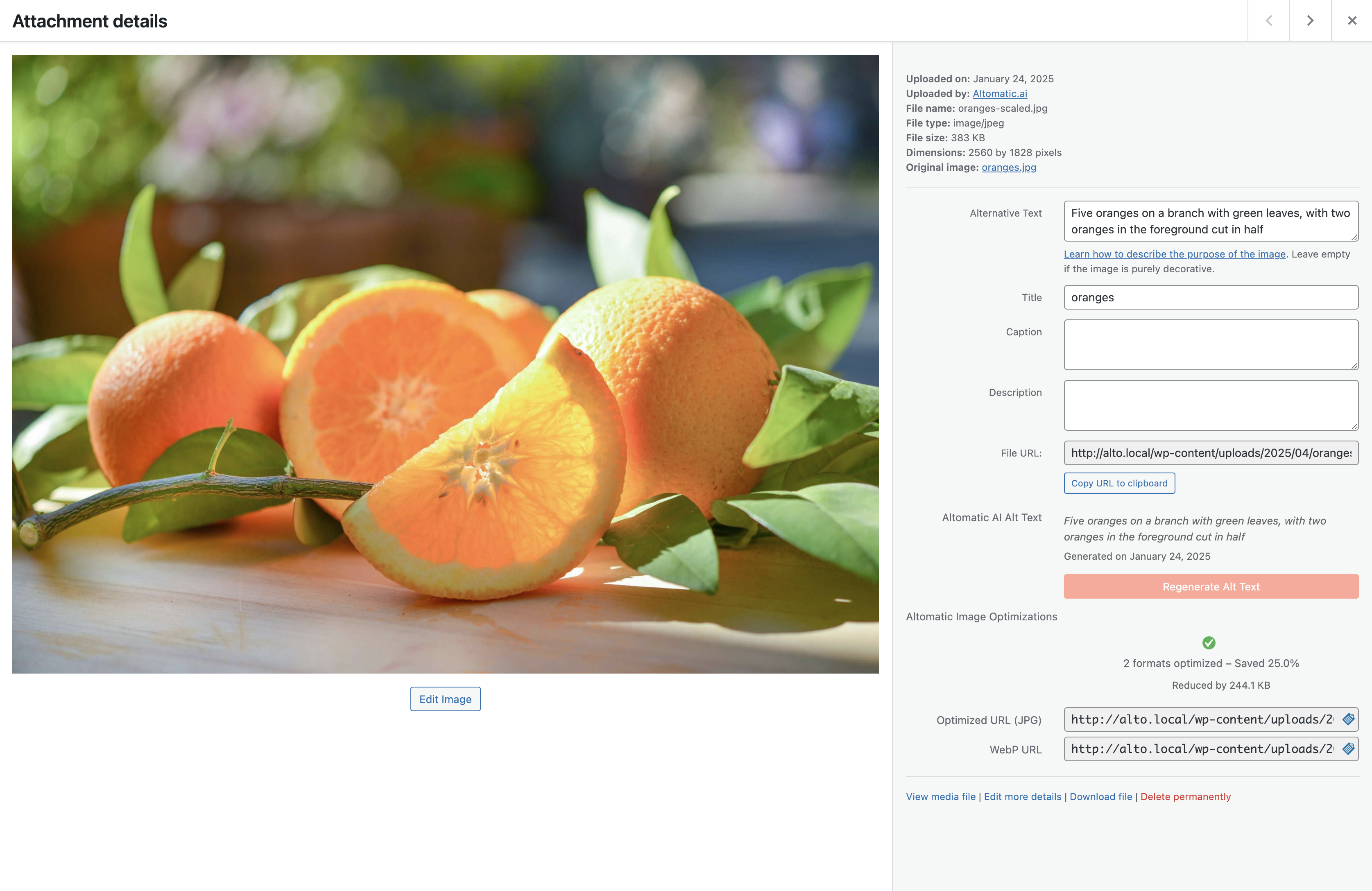Viewport: 1372px width, 891px height.
Task: Click Delete permanently link
Action: tap(1185, 796)
